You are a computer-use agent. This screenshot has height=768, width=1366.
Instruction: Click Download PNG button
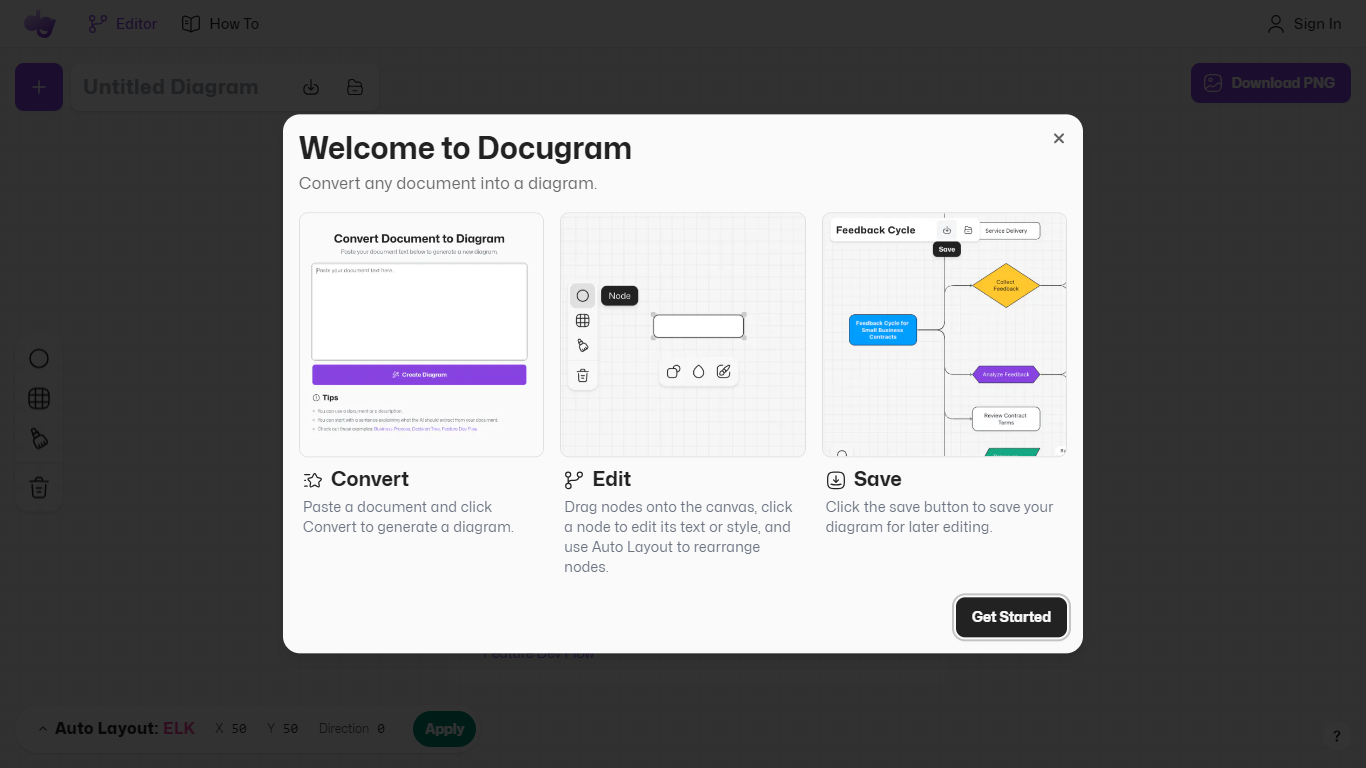pos(1271,83)
